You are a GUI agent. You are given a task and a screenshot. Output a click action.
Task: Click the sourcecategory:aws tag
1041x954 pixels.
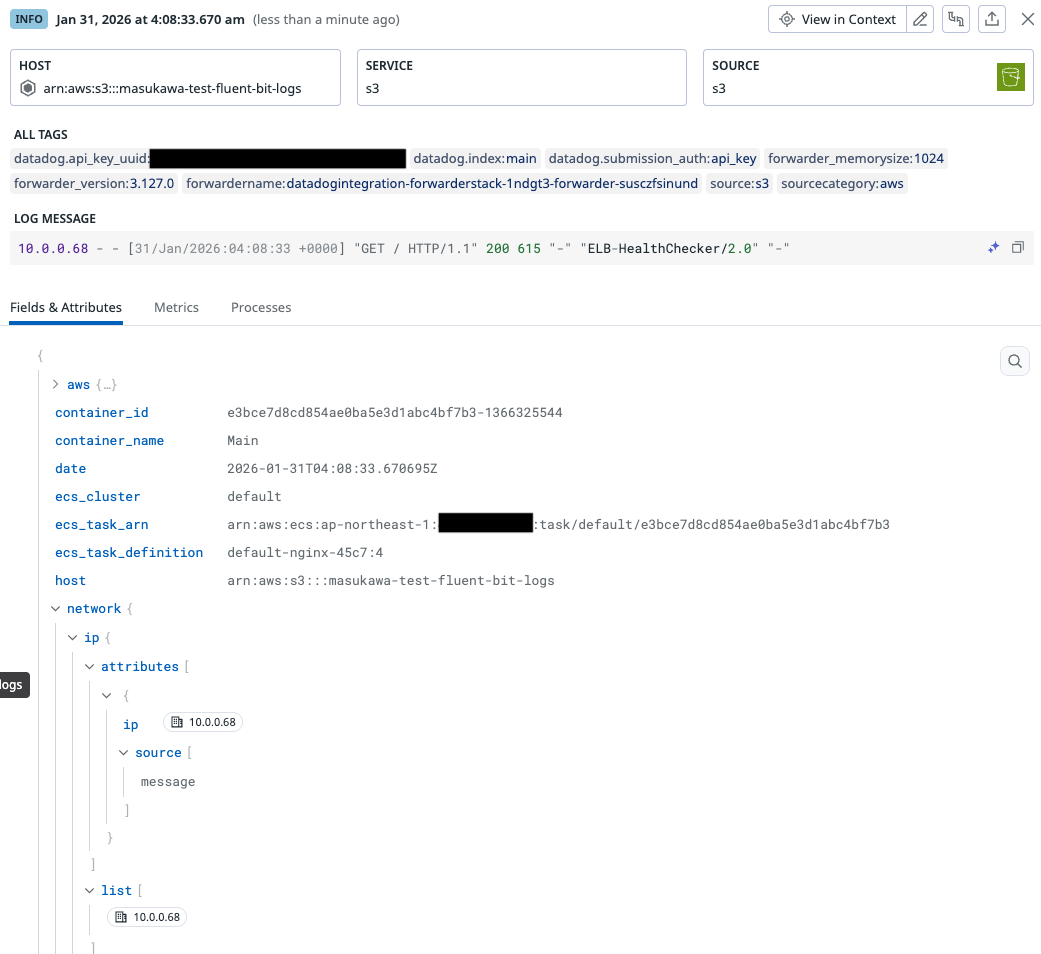841,184
